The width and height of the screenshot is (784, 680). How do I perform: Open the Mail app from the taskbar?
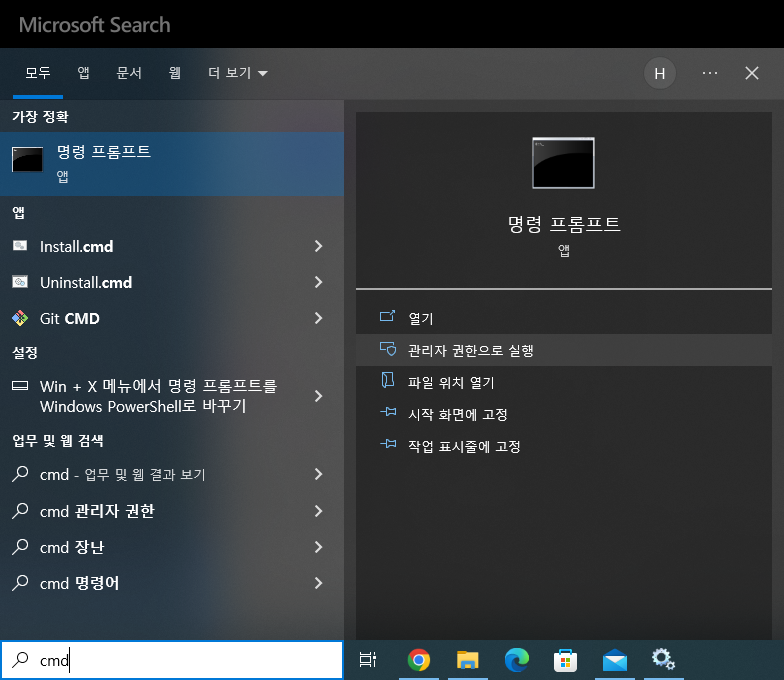614,660
